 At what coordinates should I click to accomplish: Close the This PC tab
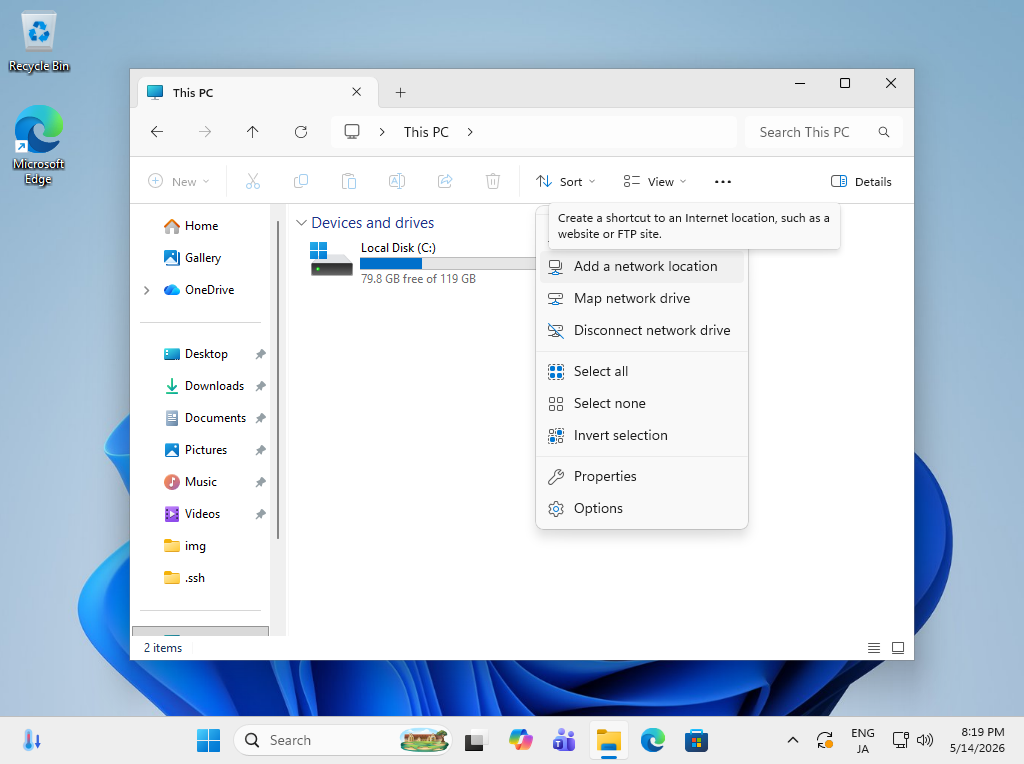[357, 92]
